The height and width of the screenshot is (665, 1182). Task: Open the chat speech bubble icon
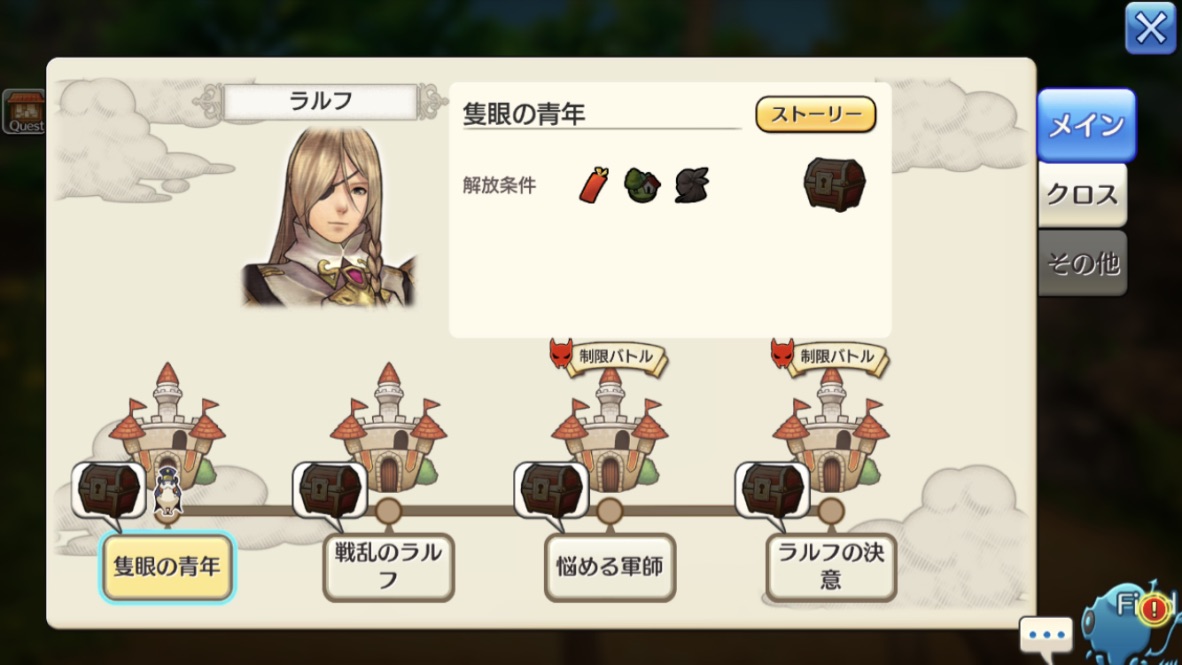pyautogui.click(x=1046, y=635)
